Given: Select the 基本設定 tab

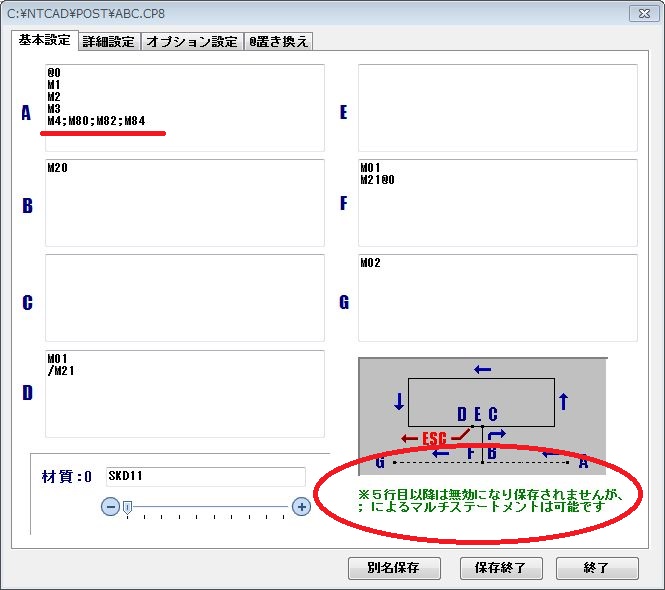Looking at the screenshot, I should [x=43, y=40].
